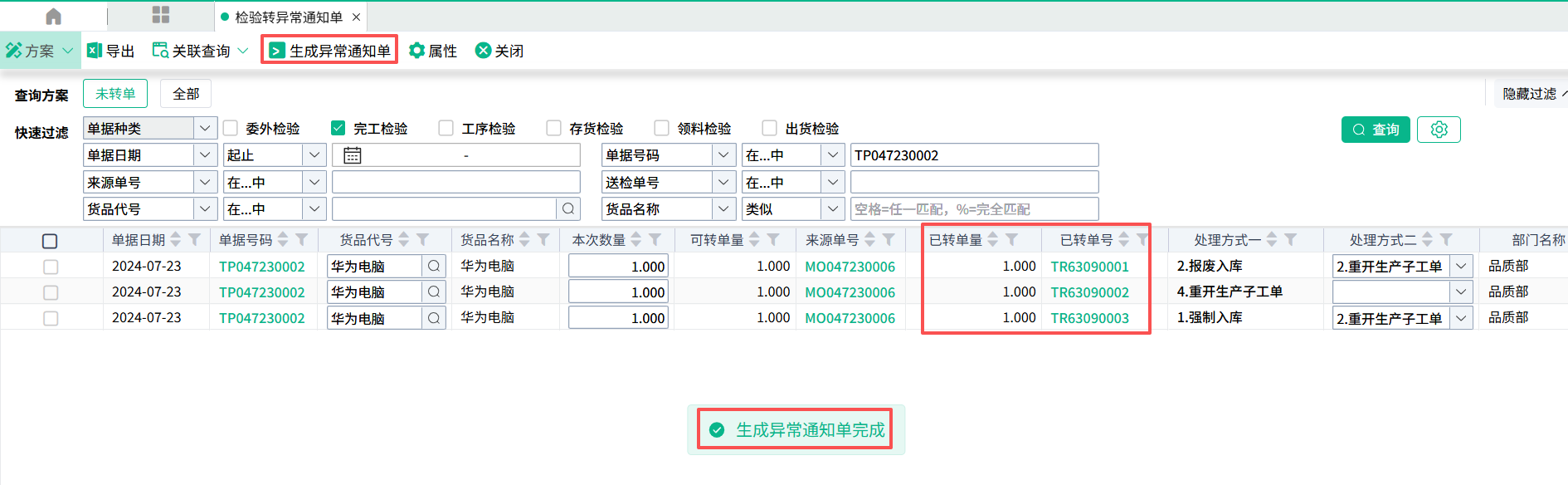Open the date range calendar icon
The height and width of the screenshot is (485, 1568).
tap(353, 155)
